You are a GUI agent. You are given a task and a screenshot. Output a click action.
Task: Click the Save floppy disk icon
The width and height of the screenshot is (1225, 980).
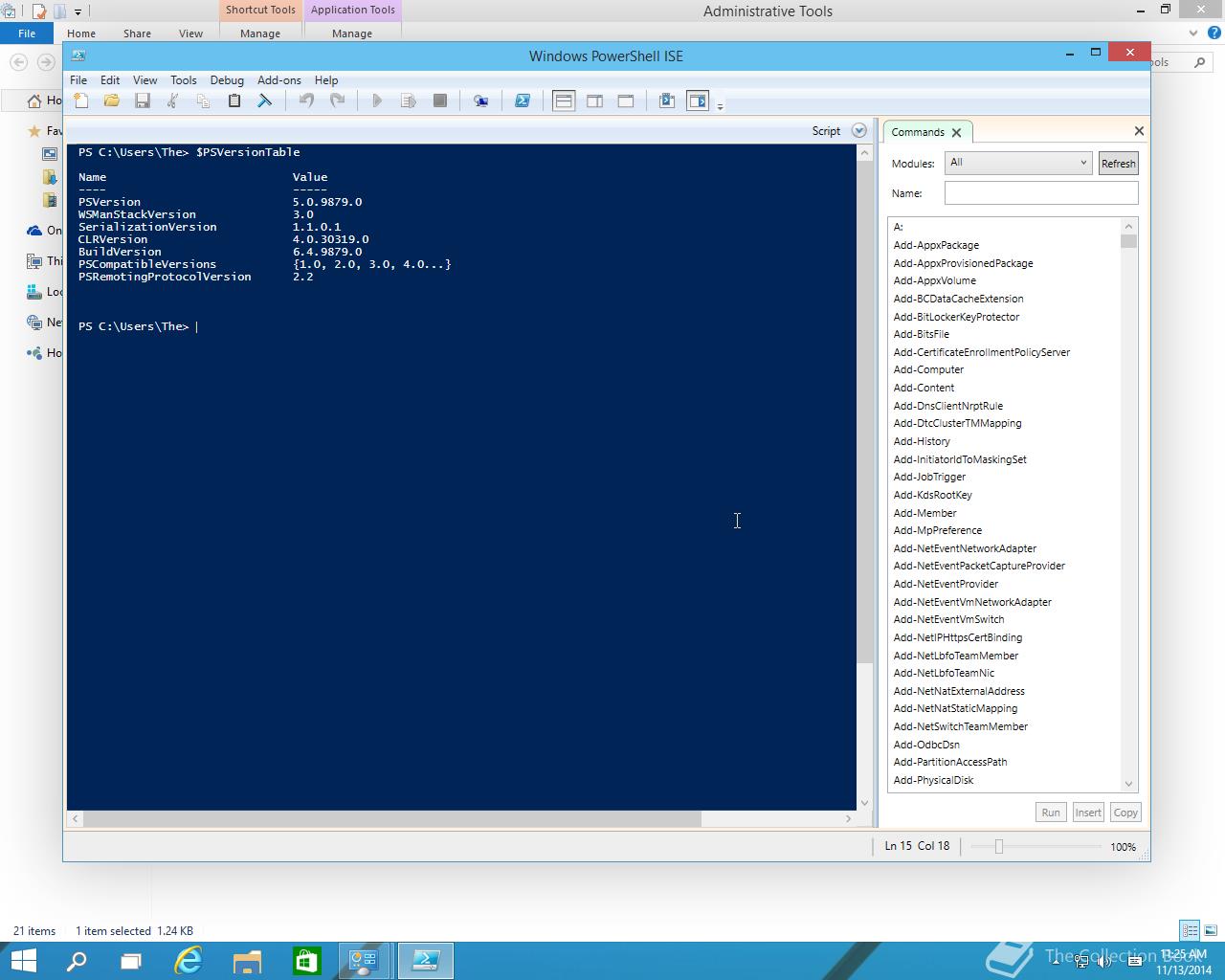pos(143,100)
